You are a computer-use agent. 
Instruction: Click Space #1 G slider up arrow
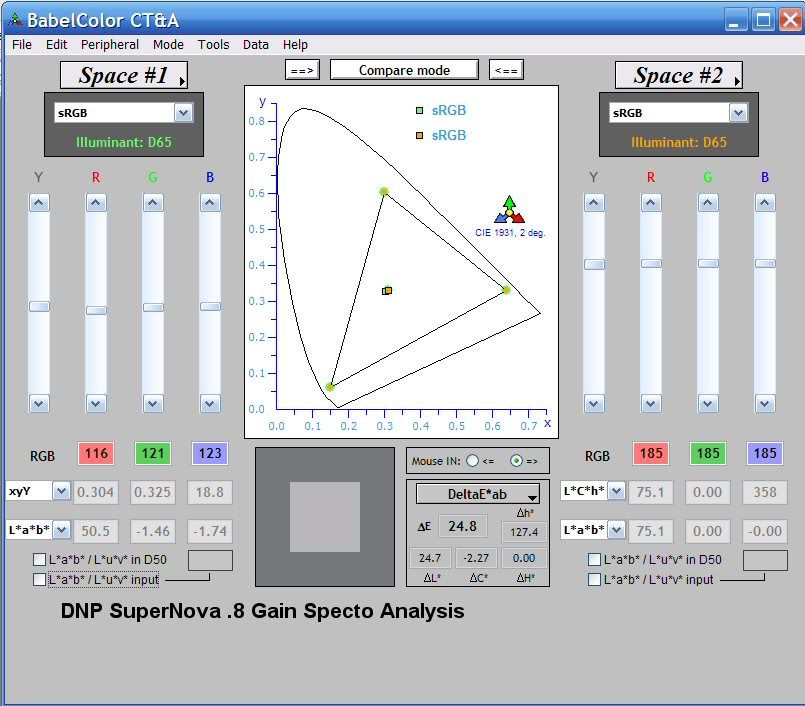(x=153, y=203)
